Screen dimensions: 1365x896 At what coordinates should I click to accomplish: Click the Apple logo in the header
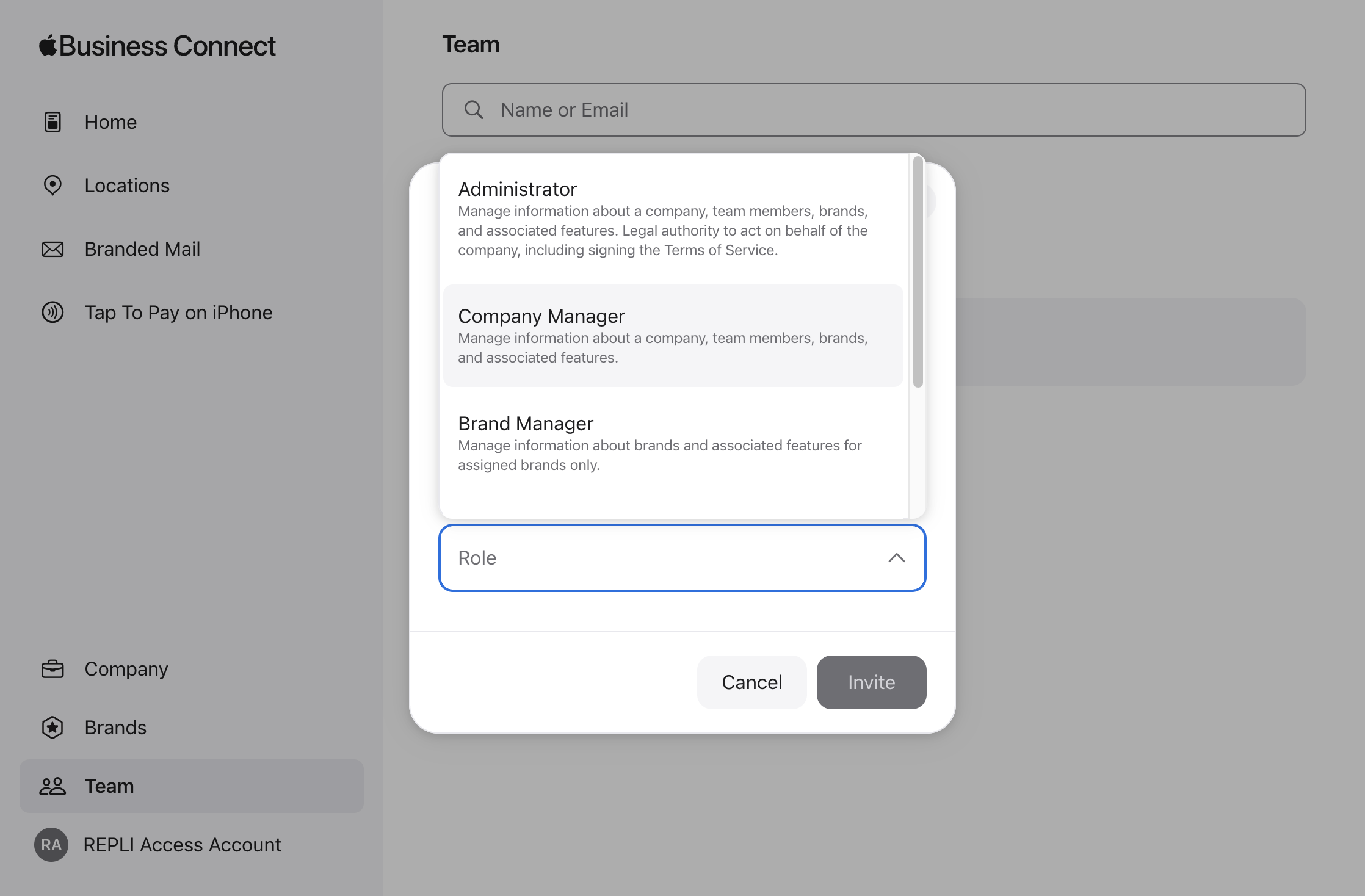tap(48, 45)
